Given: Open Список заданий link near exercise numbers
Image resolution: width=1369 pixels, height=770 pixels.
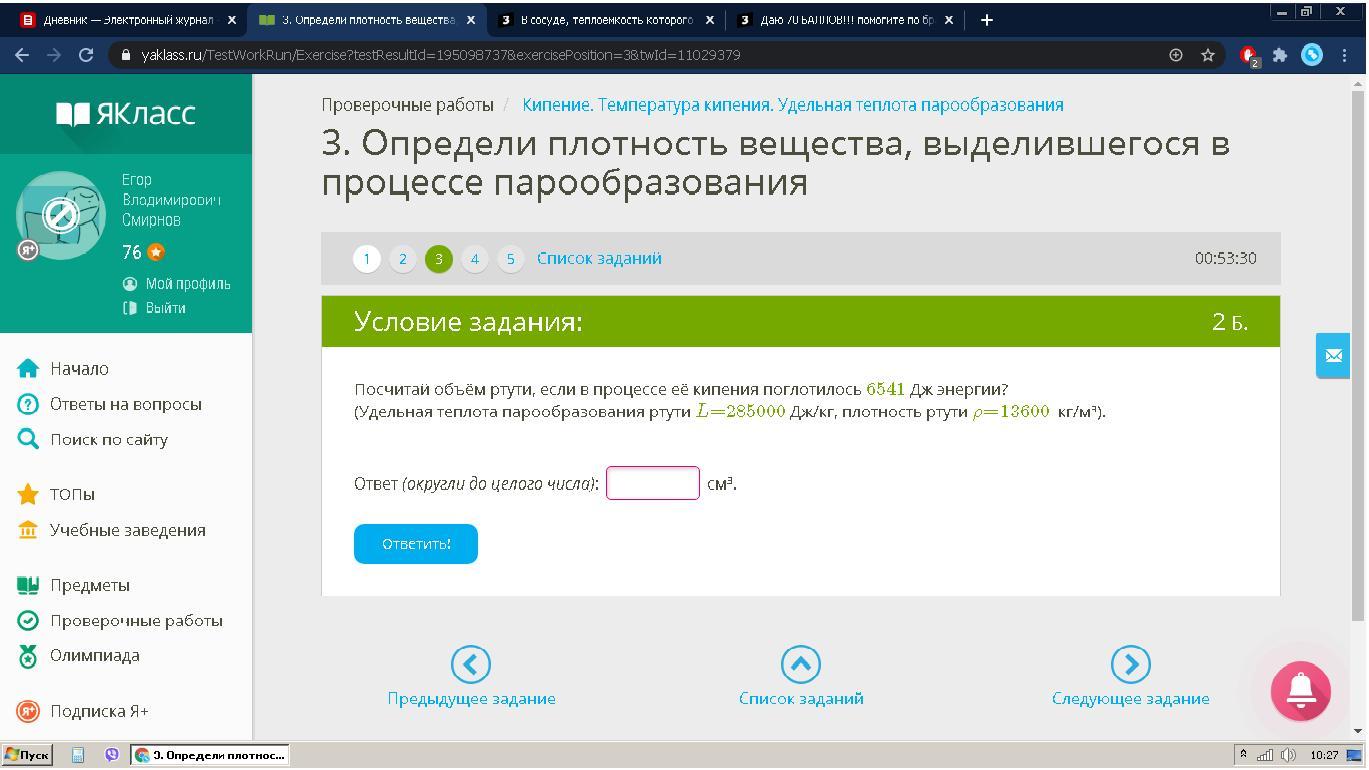Looking at the screenshot, I should [599, 258].
